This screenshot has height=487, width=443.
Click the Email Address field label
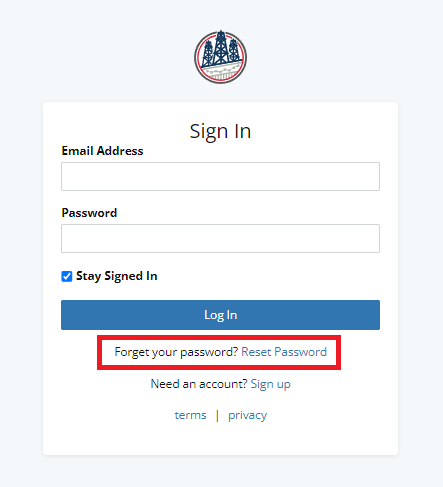coord(102,151)
